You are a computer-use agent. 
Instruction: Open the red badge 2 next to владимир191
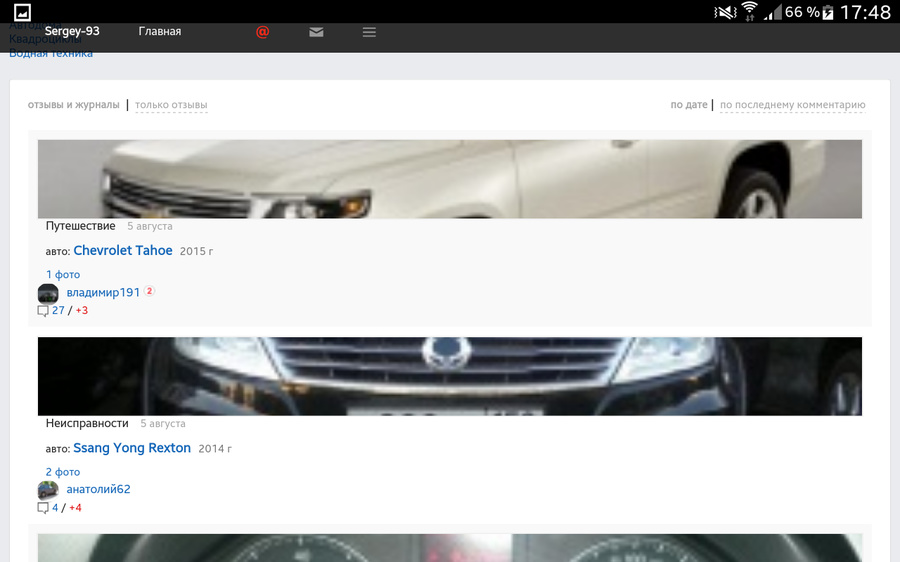pos(149,291)
